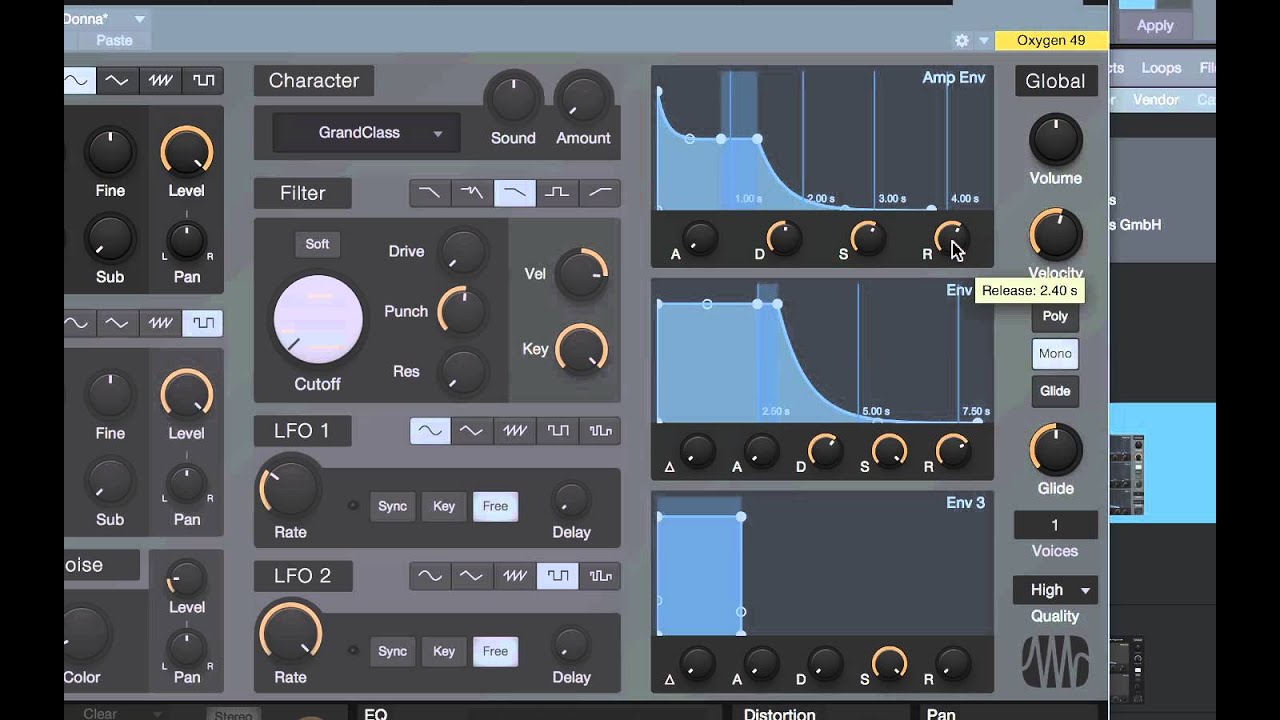Viewport: 1280px width, 720px height.
Task: Select the square waveform for oscillator 1
Action: pyautogui.click(x=203, y=81)
